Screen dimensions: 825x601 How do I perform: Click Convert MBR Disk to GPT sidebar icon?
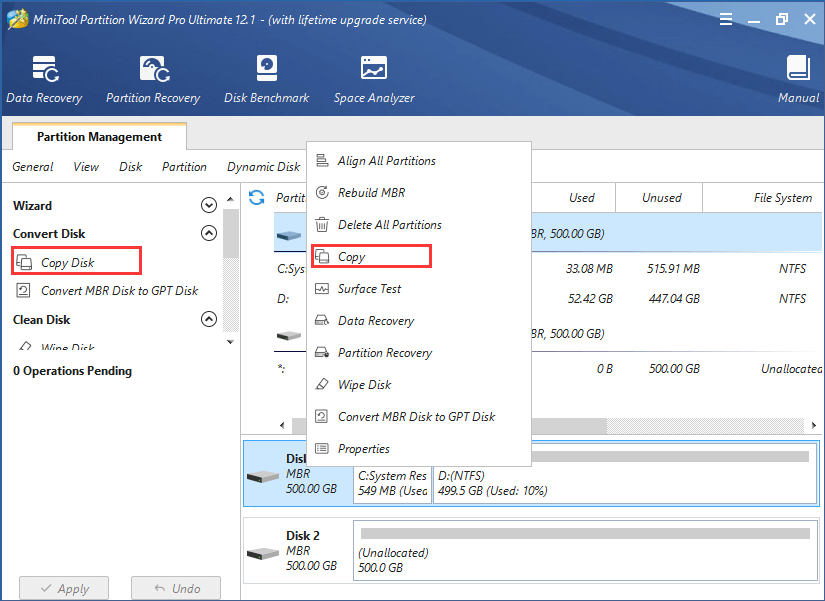pyautogui.click(x=24, y=291)
